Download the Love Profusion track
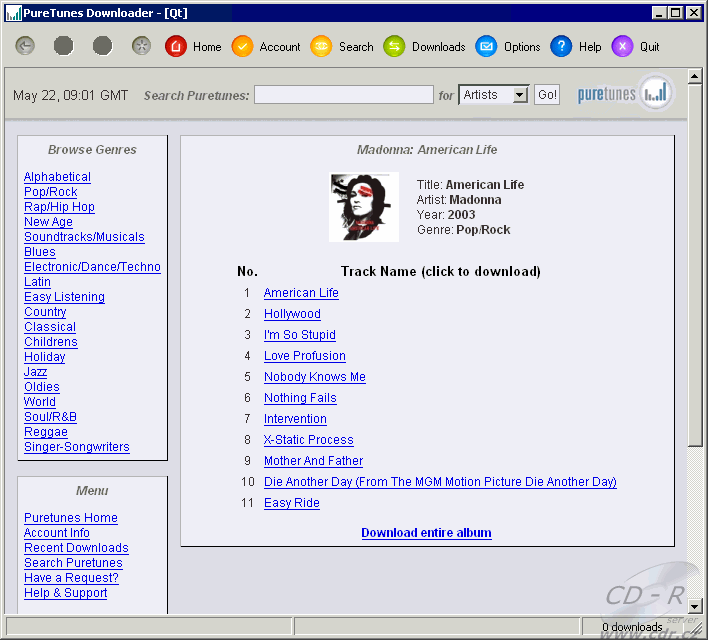The height and width of the screenshot is (640, 708). pos(305,355)
